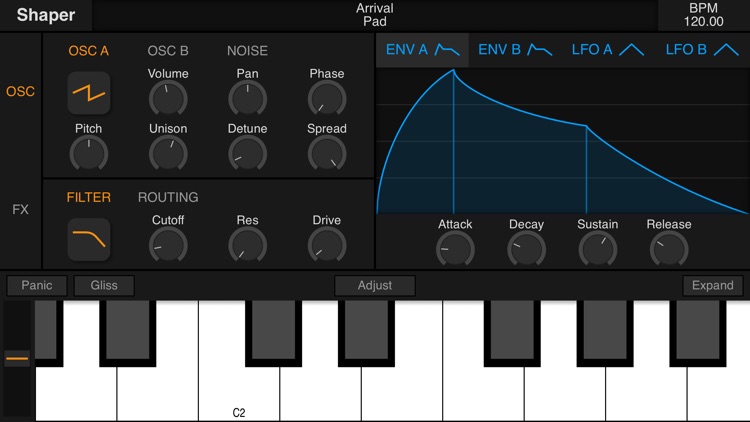
Task: Click the Expand button
Action: [x=713, y=286]
